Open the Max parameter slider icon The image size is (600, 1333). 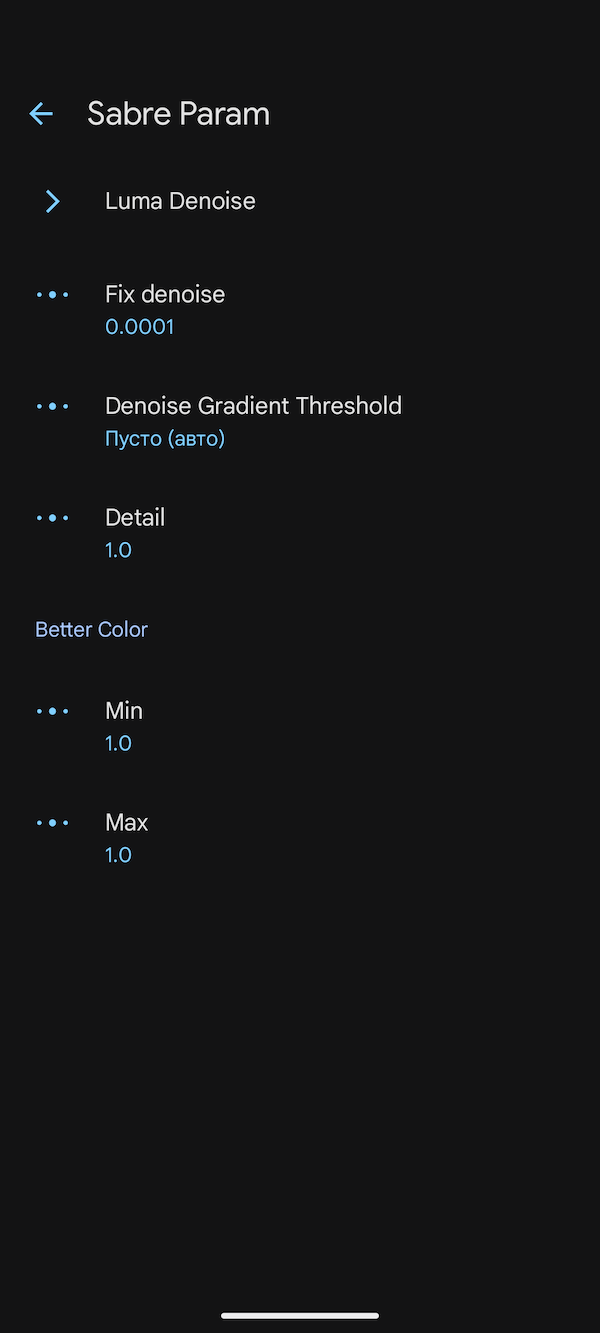(x=52, y=822)
